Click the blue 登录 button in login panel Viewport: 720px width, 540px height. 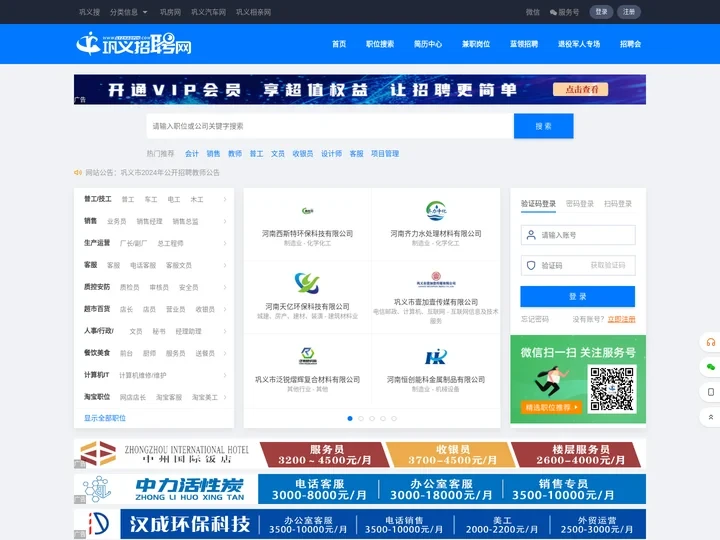(578, 297)
